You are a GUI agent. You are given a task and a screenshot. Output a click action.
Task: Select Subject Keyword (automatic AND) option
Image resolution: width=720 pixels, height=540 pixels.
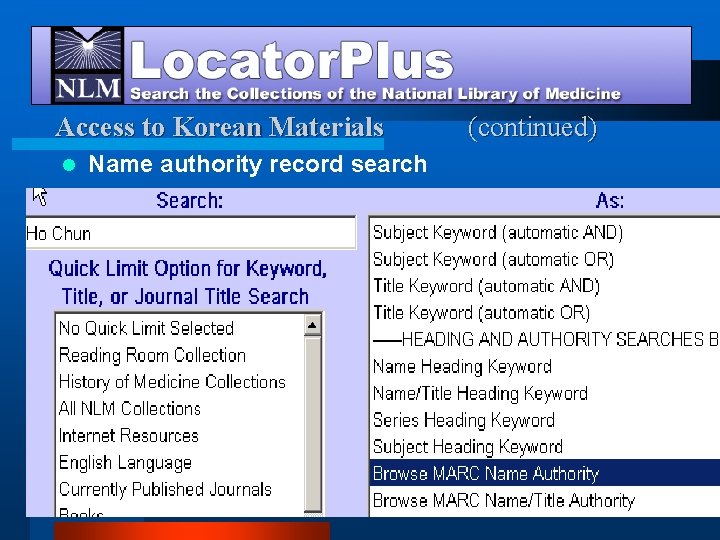pyautogui.click(x=545, y=232)
